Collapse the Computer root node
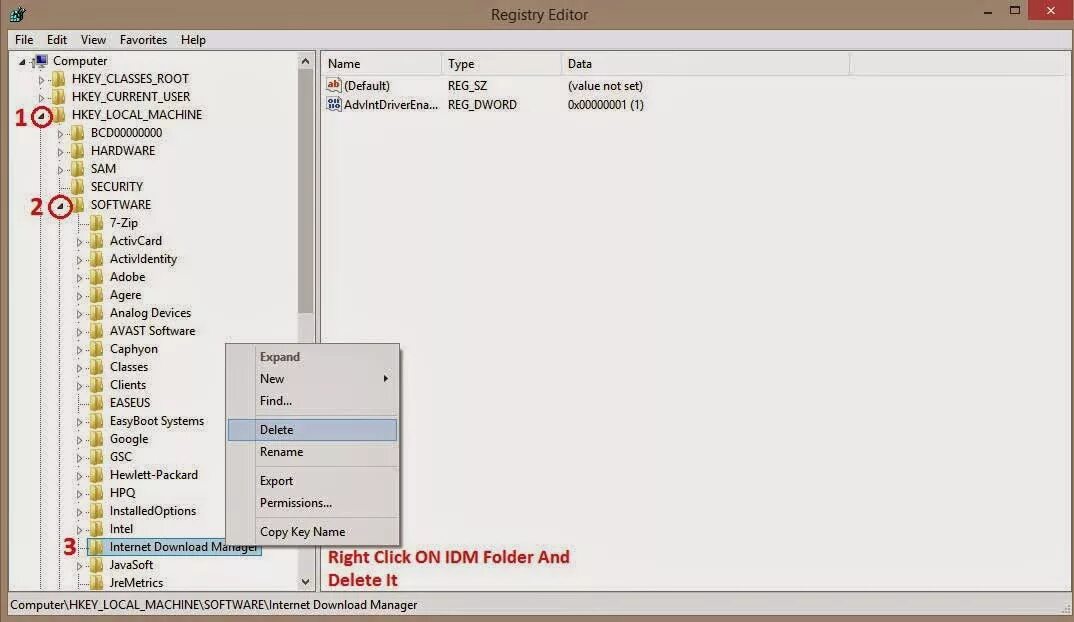Screen dimensions: 1074x622 22,62
